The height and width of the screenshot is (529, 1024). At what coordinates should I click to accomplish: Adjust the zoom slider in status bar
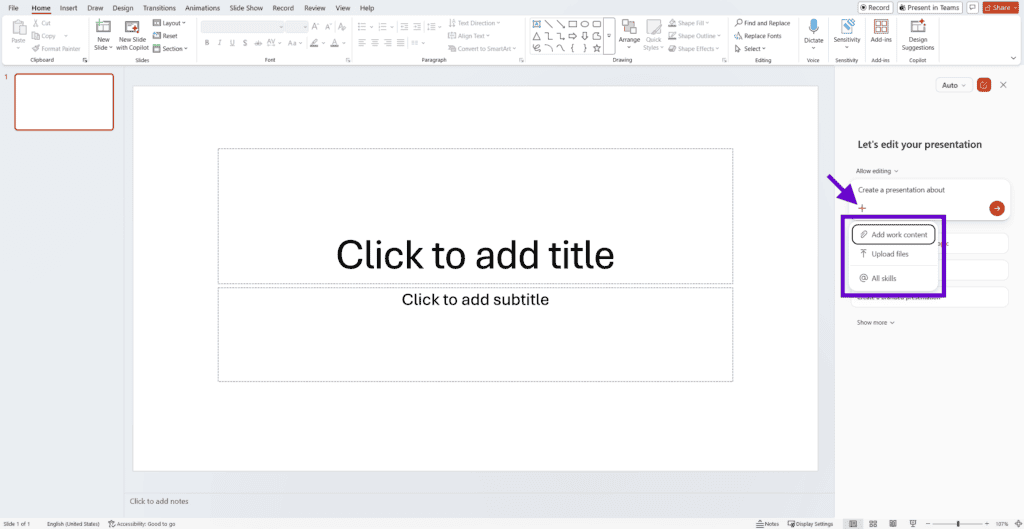point(957,524)
